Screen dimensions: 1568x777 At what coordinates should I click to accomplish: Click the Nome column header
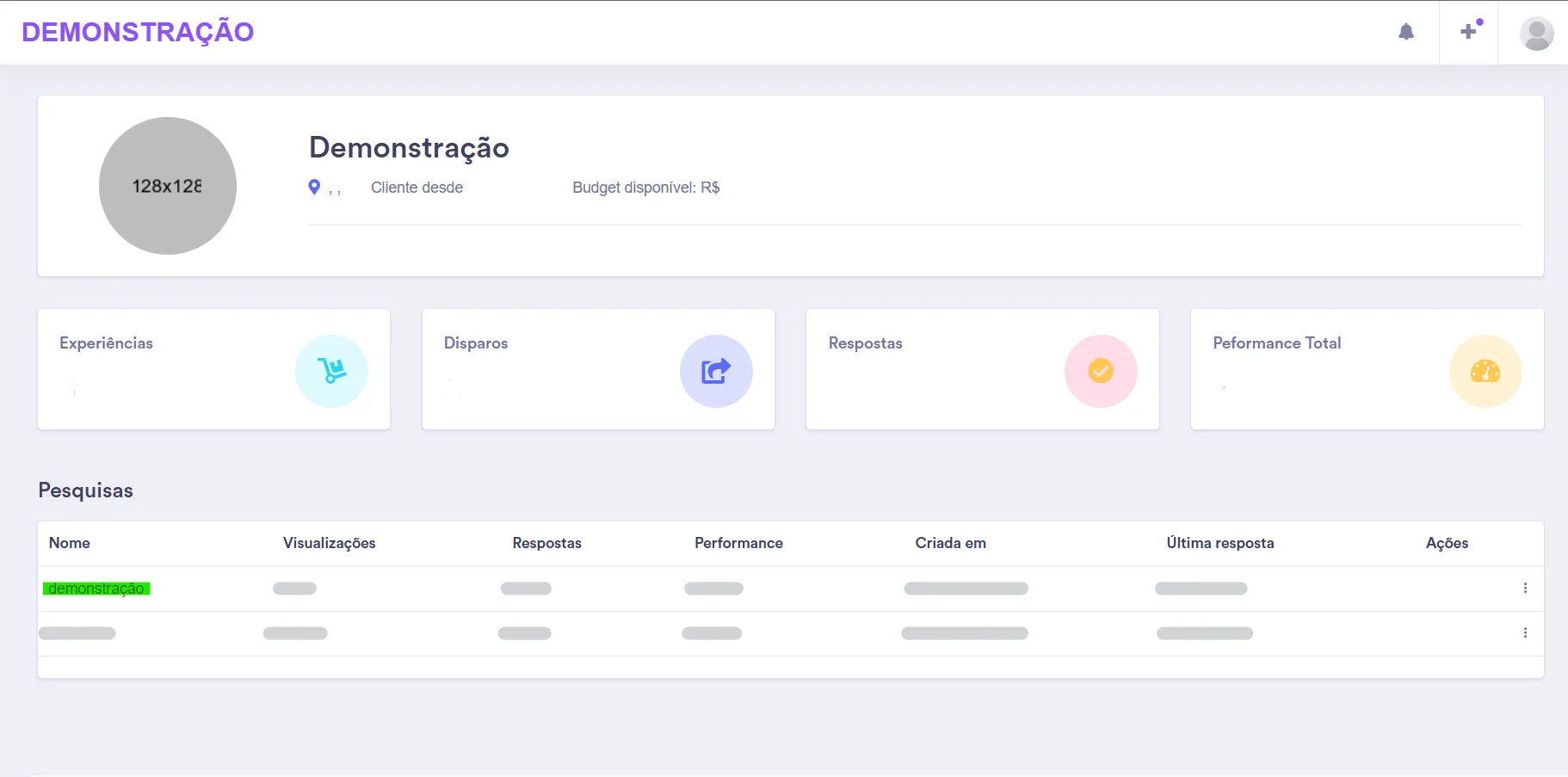(x=70, y=543)
